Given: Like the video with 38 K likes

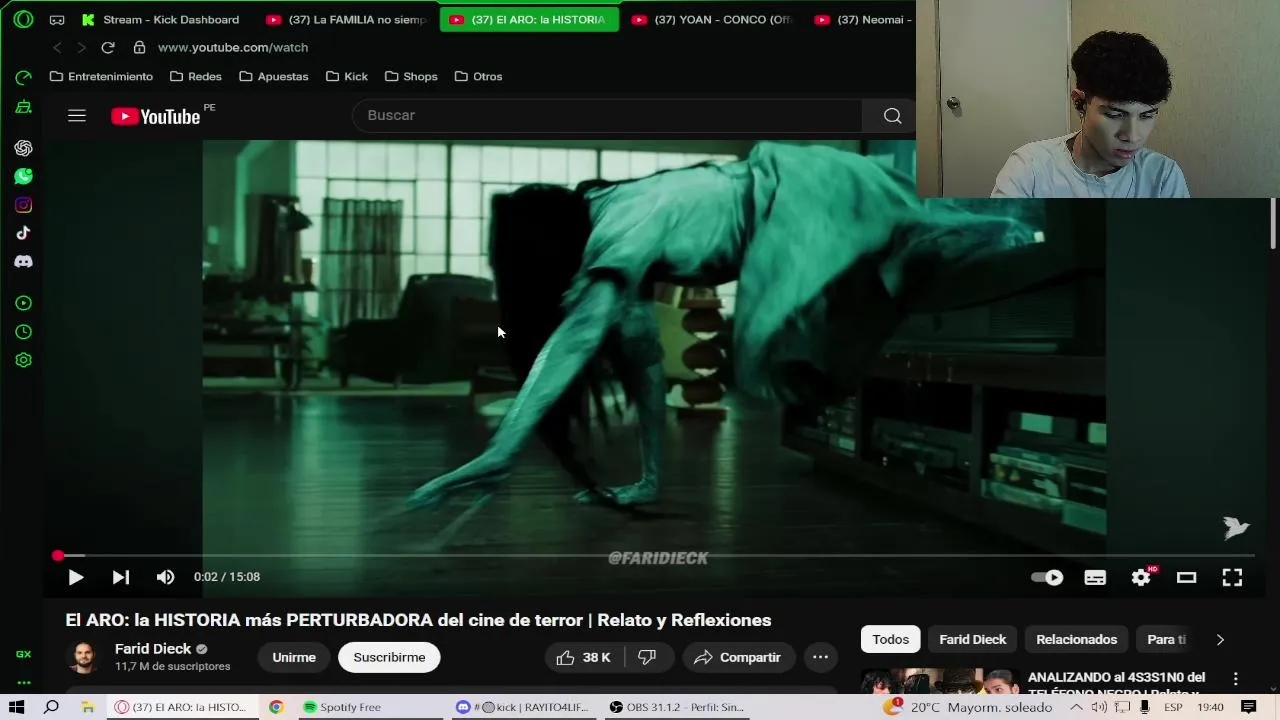Looking at the screenshot, I should [584, 657].
